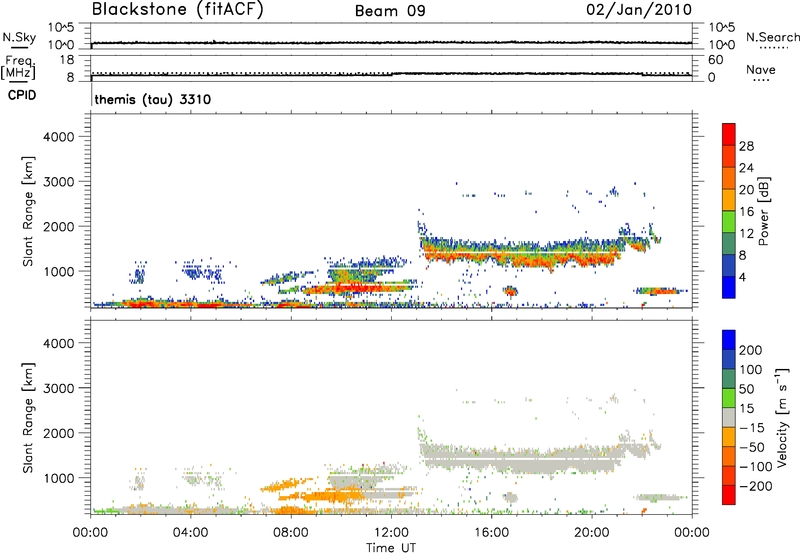
Task: Click the "12" label on the power scale
Action: coord(746,234)
